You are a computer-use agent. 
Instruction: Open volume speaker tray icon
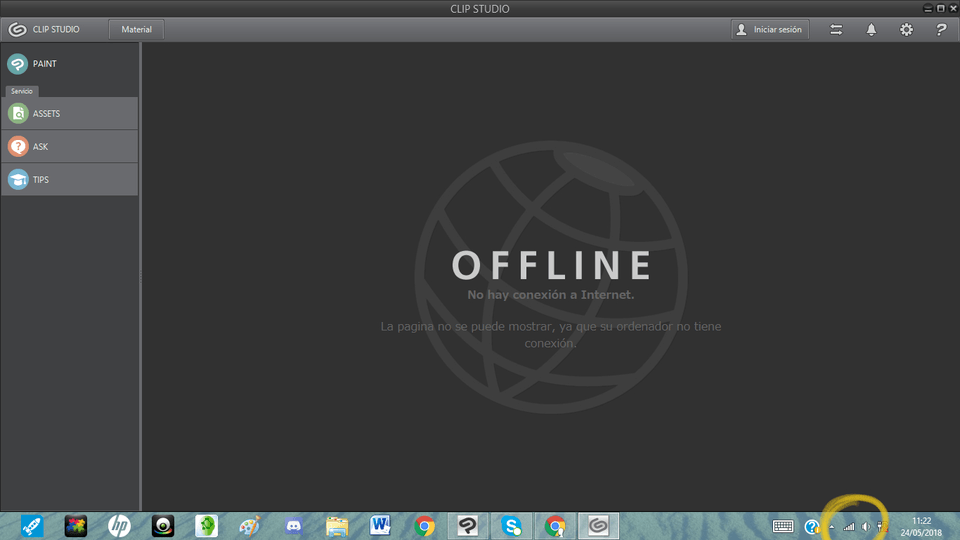tap(866, 527)
